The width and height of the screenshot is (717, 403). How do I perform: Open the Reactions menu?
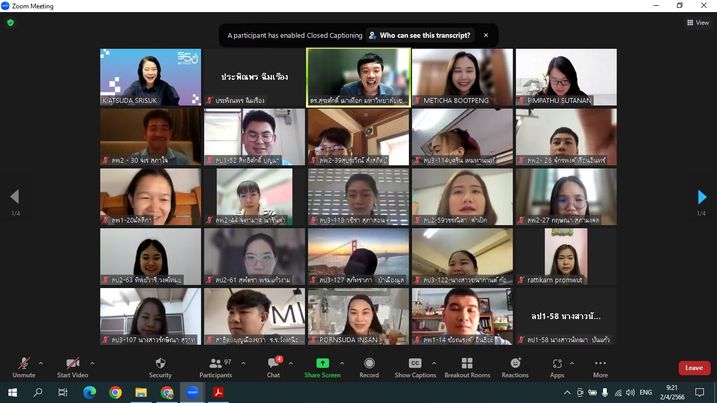(515, 366)
